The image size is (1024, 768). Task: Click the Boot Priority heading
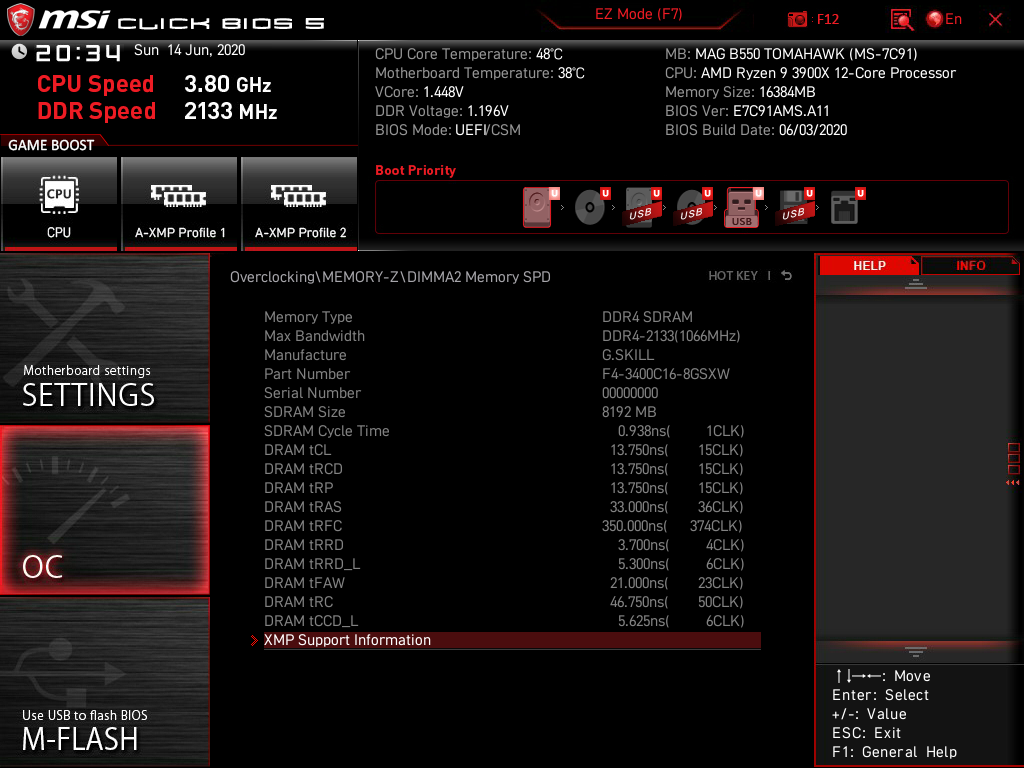415,170
